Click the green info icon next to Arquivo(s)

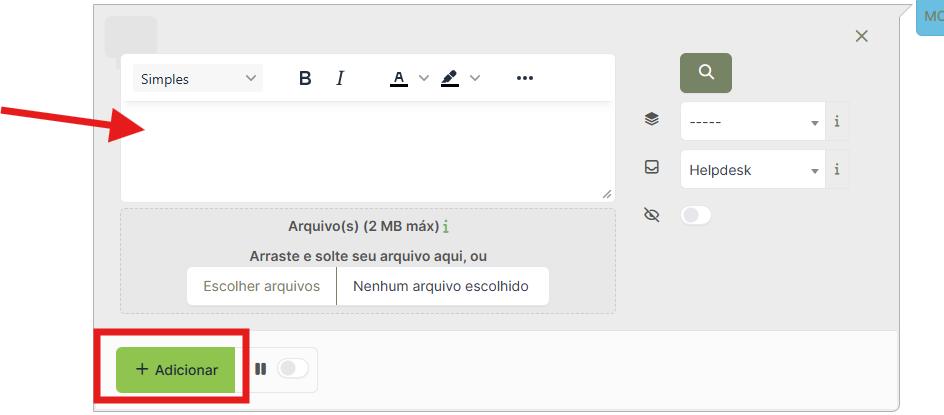pyautogui.click(x=446, y=227)
